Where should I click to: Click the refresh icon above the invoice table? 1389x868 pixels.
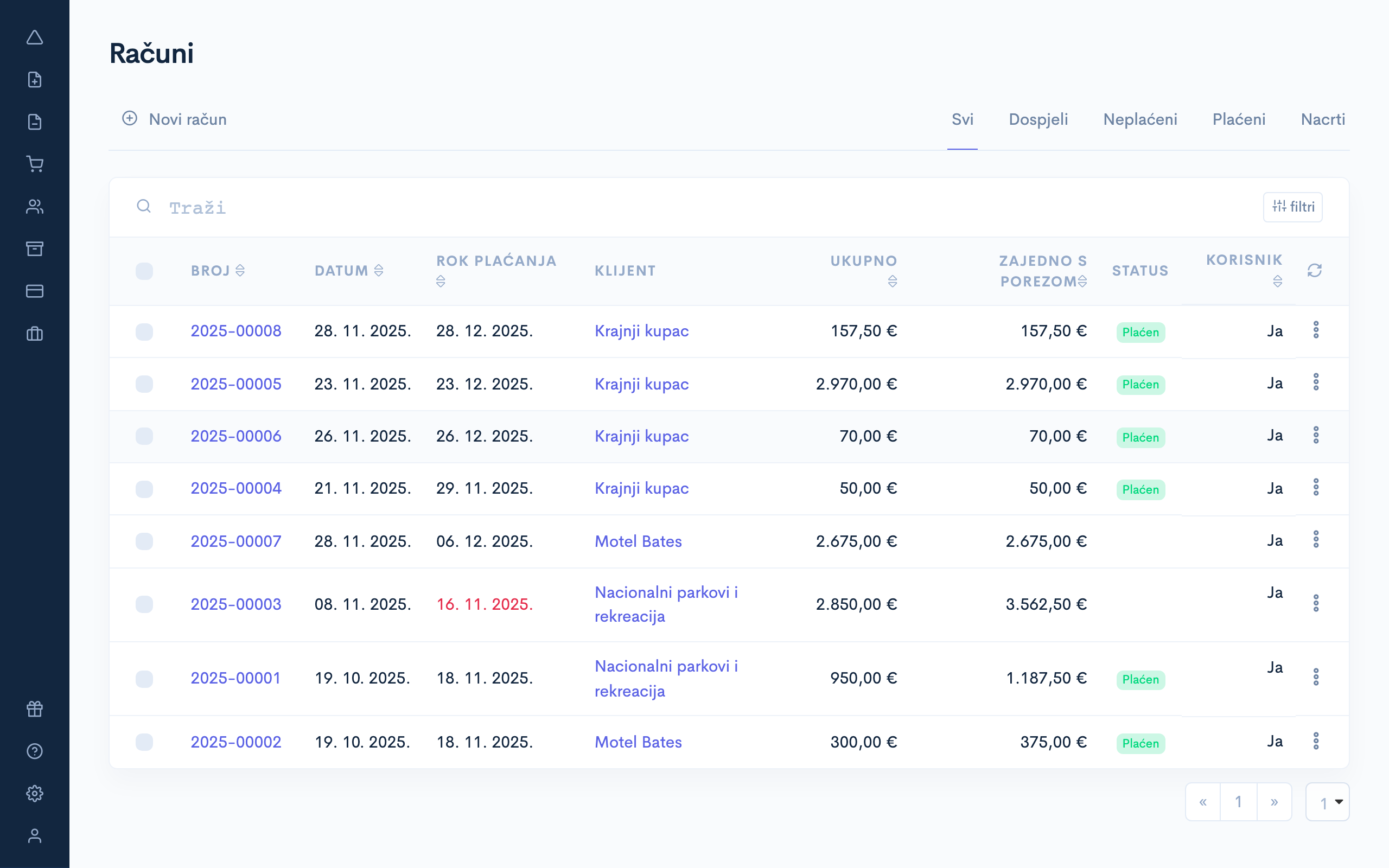(1314, 270)
